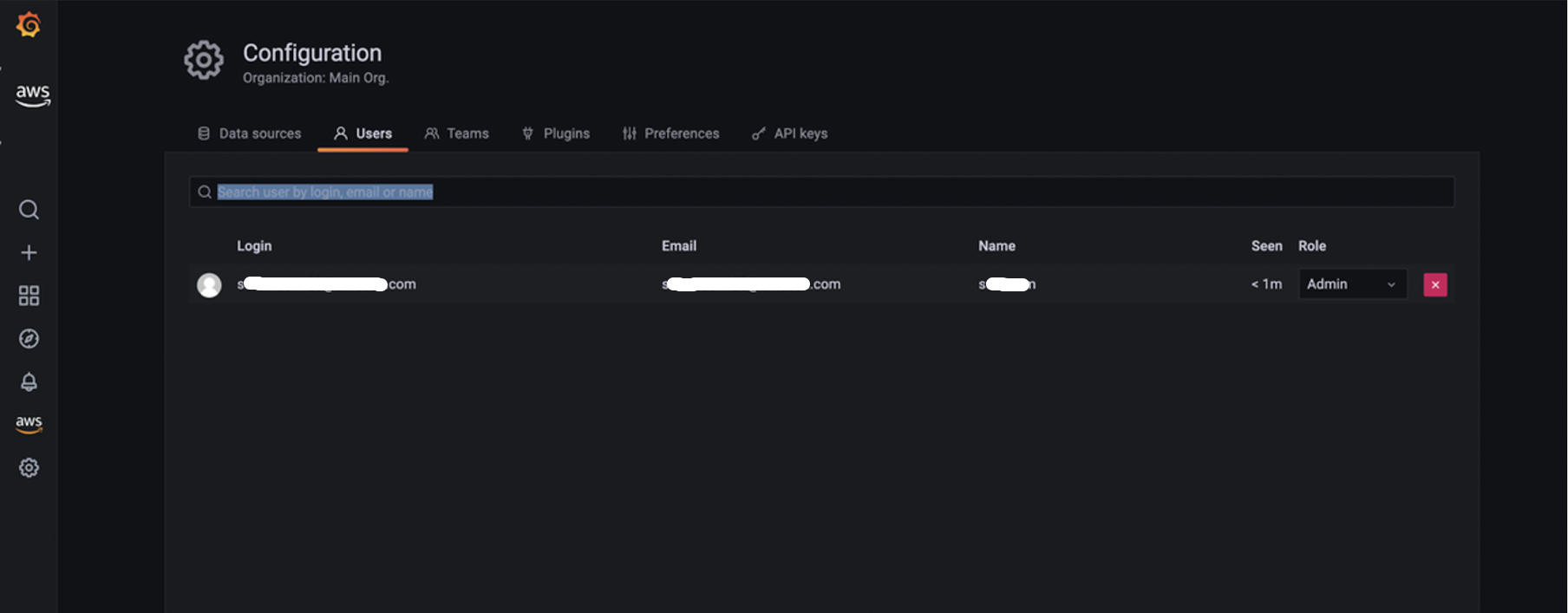The image size is (1568, 613).
Task: Go to the Preferences tab
Action: click(x=671, y=134)
